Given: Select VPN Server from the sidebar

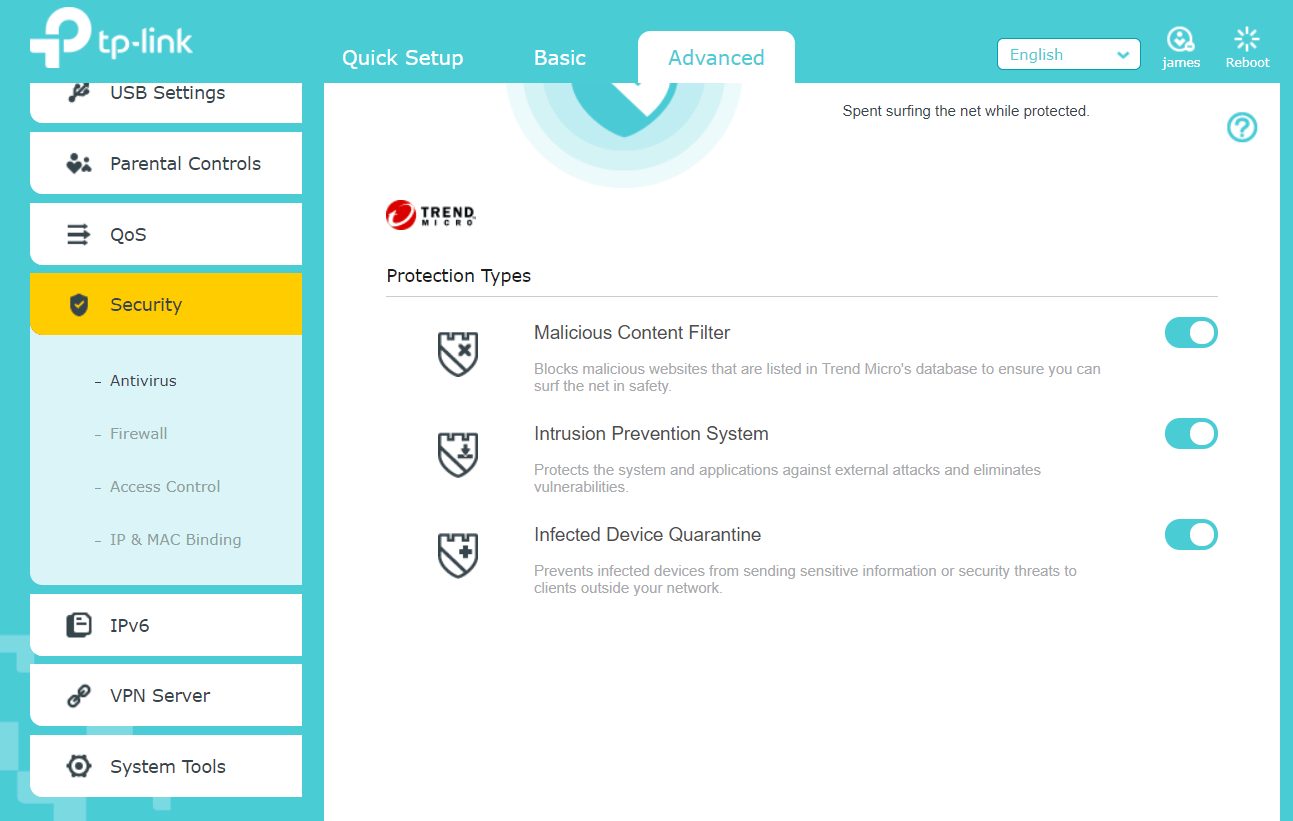Looking at the screenshot, I should [x=166, y=696].
